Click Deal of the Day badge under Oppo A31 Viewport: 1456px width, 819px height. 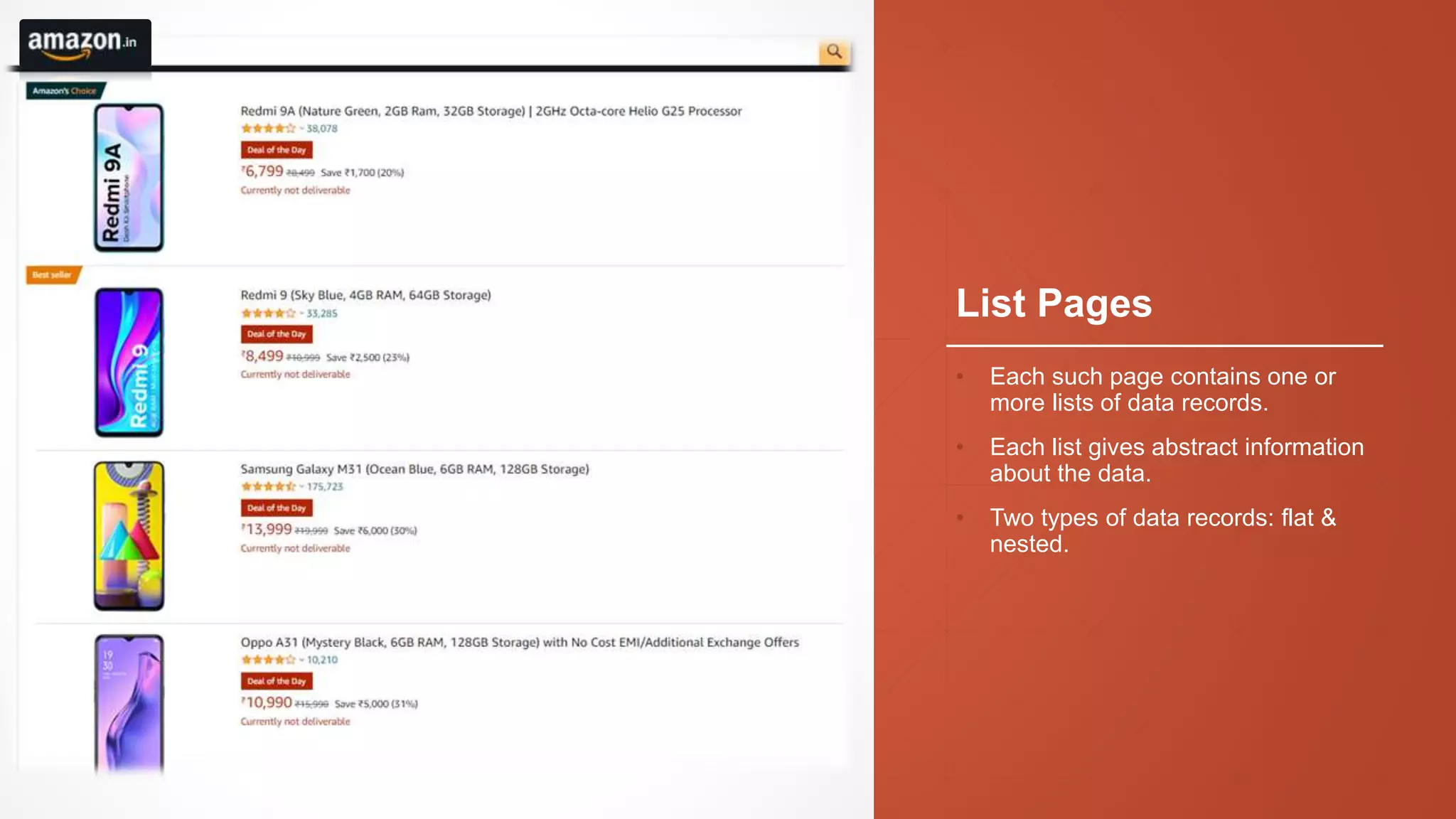(x=277, y=681)
